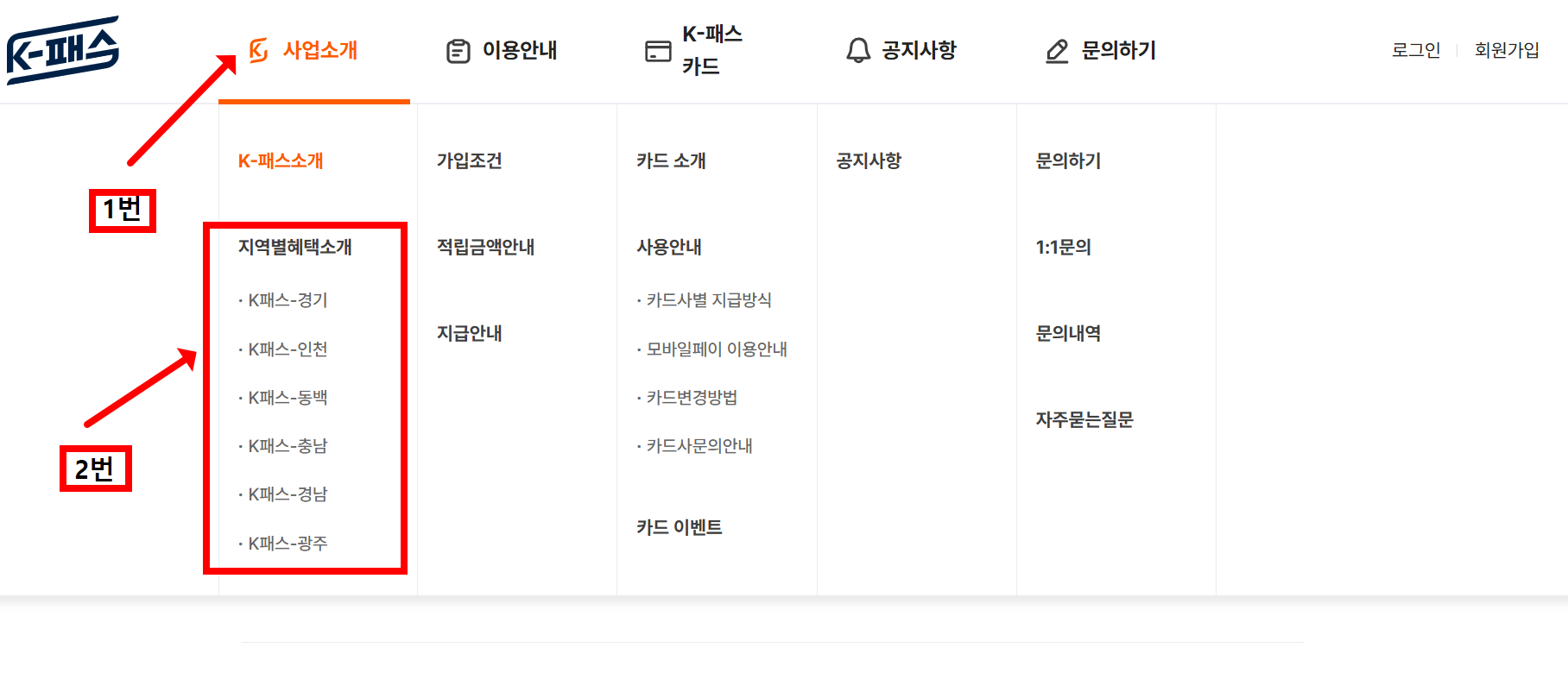The width and height of the screenshot is (1568, 673).
Task: Select the 로그인 link
Action: [x=1416, y=50]
